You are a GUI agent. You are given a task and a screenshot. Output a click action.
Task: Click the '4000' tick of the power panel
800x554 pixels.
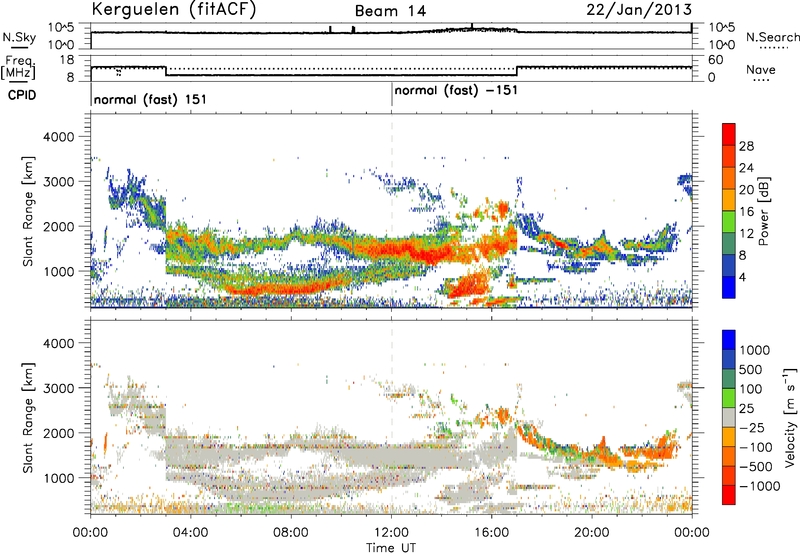point(58,137)
